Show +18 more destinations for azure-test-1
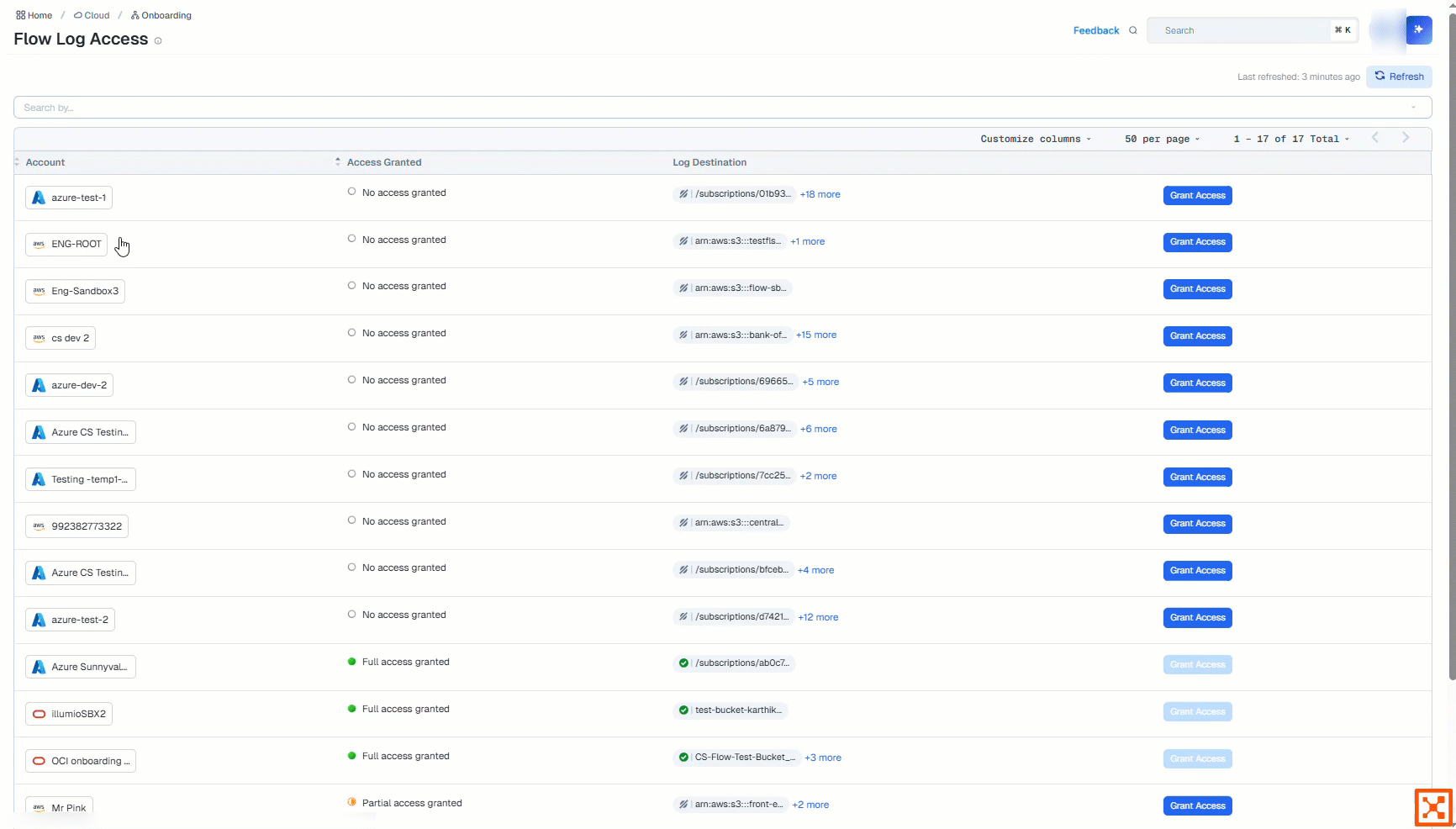 click(x=820, y=194)
